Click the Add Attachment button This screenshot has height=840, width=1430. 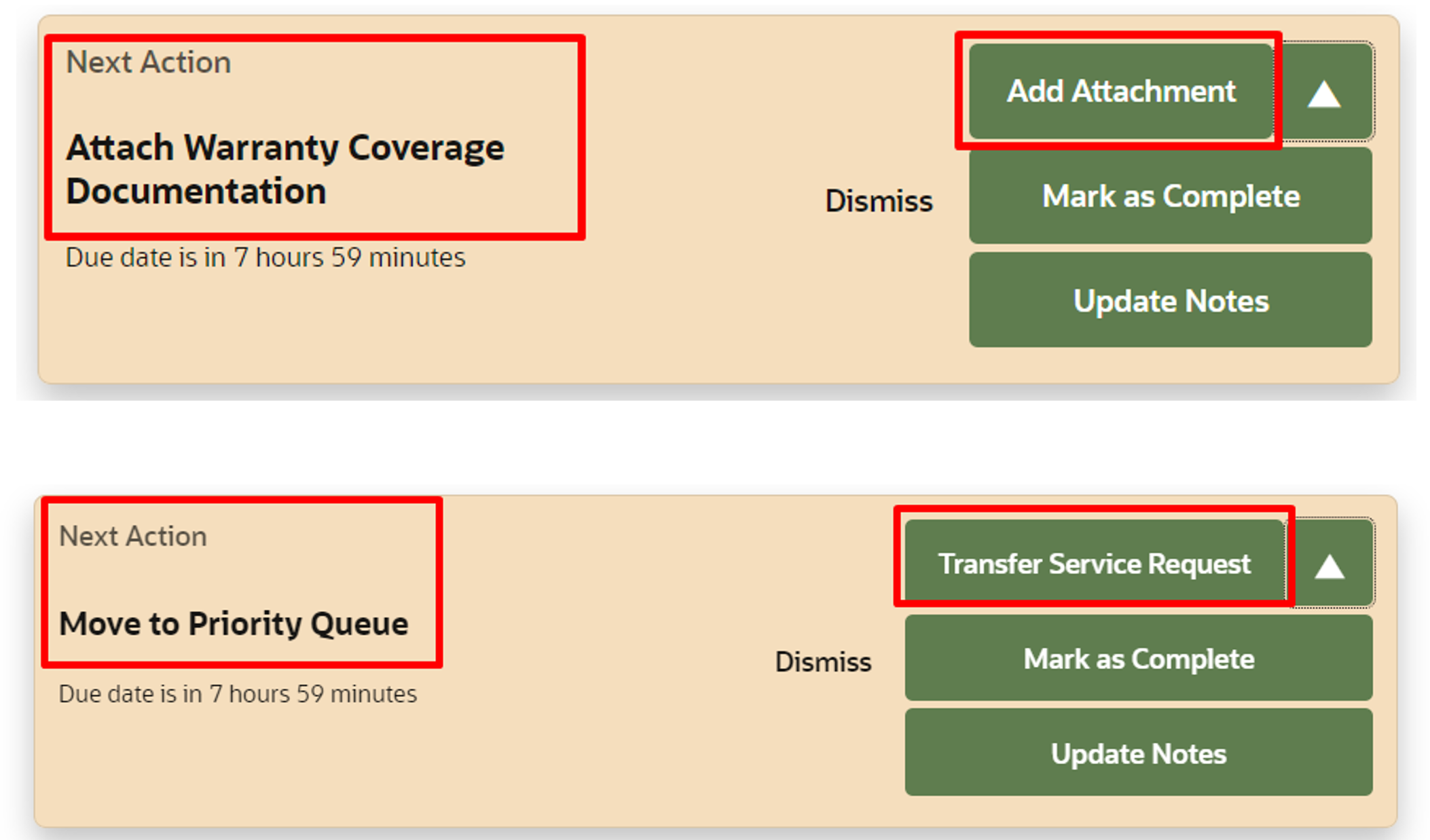point(1120,92)
